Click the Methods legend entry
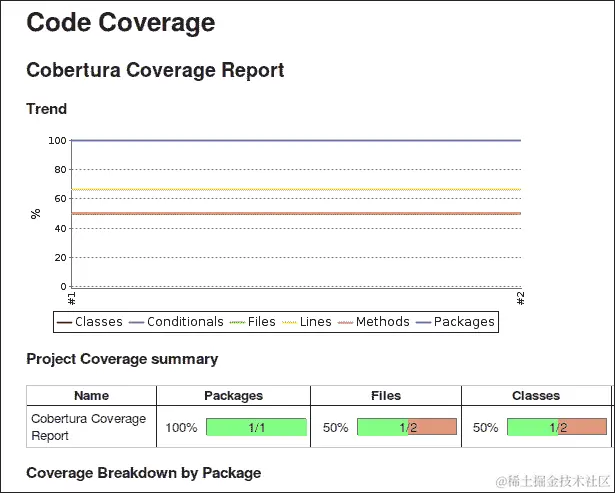This screenshot has height=493, width=615. 373,322
